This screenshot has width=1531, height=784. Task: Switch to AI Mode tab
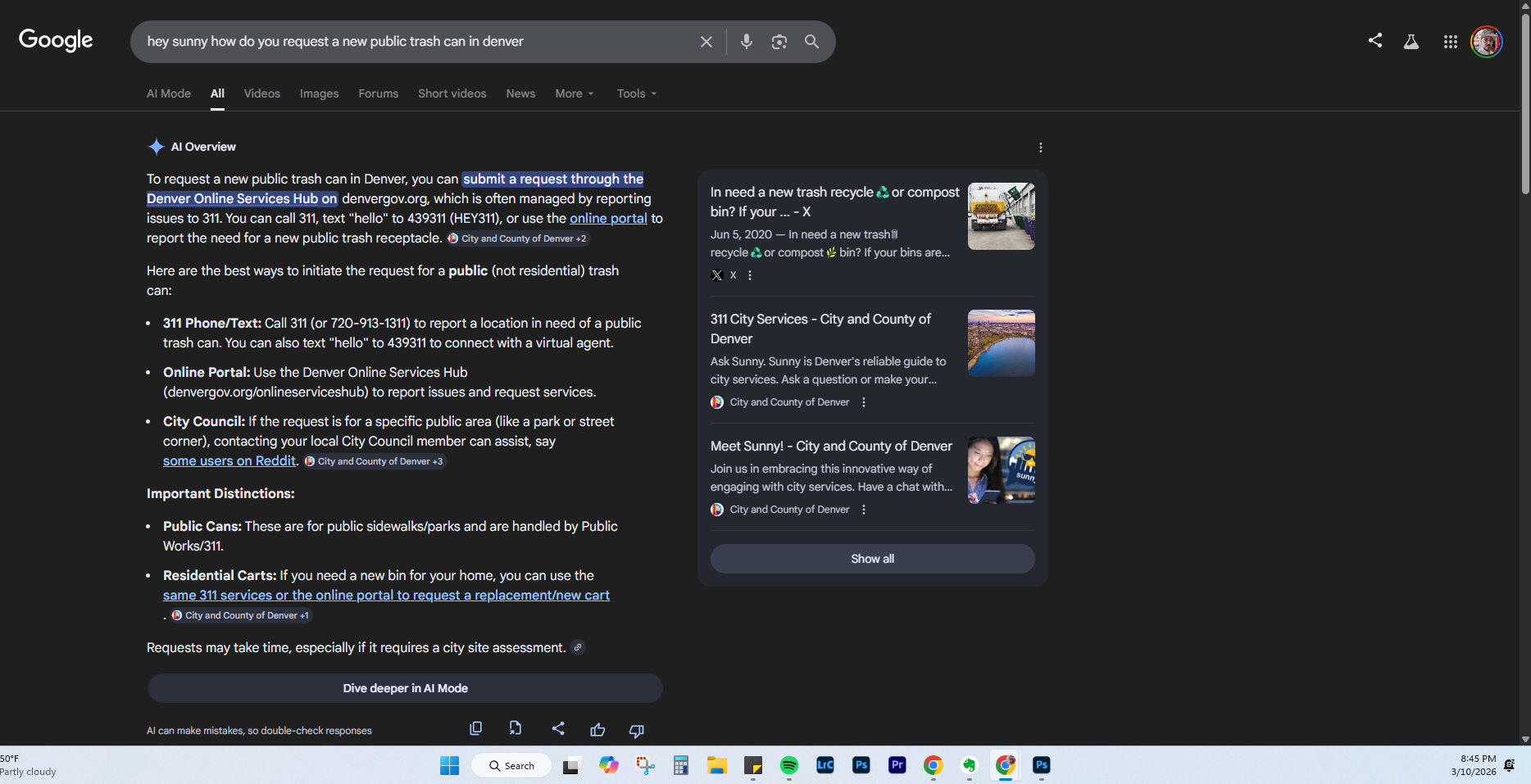[x=169, y=93]
